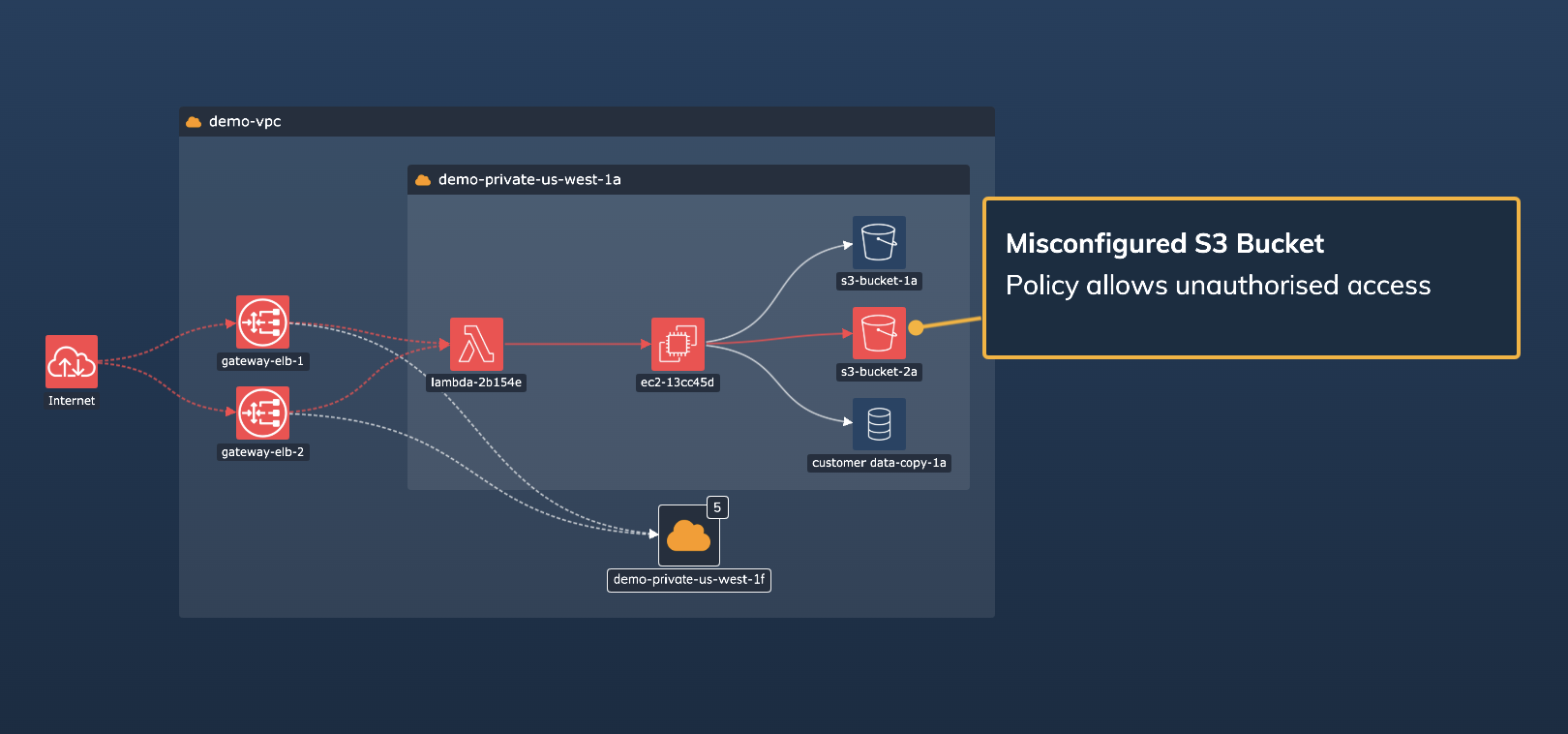The image size is (1568, 734).
Task: Click the Internet cloud node icon
Action: click(x=72, y=361)
